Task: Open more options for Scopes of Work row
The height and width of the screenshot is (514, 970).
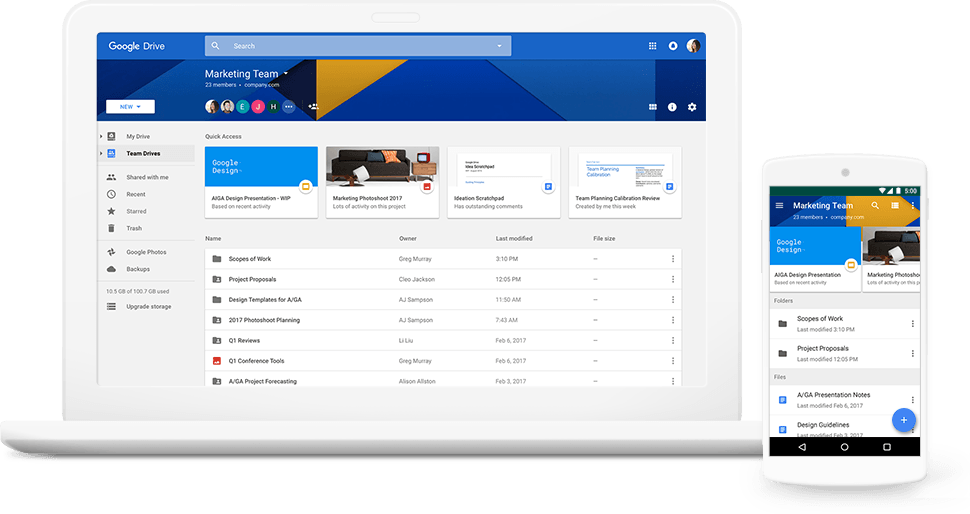Action: [672, 259]
